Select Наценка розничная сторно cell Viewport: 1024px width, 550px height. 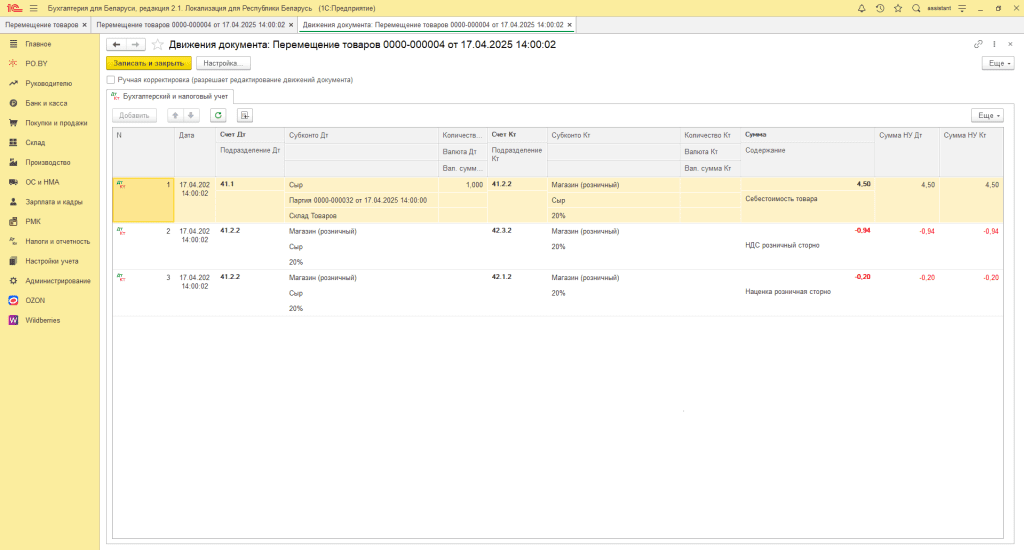point(807,292)
